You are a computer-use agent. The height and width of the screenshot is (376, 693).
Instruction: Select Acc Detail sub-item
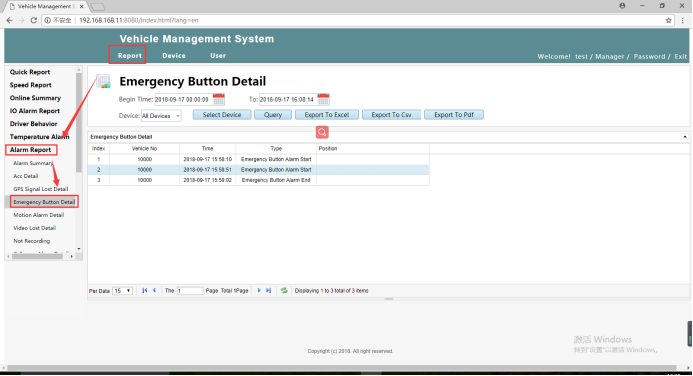tap(26, 176)
